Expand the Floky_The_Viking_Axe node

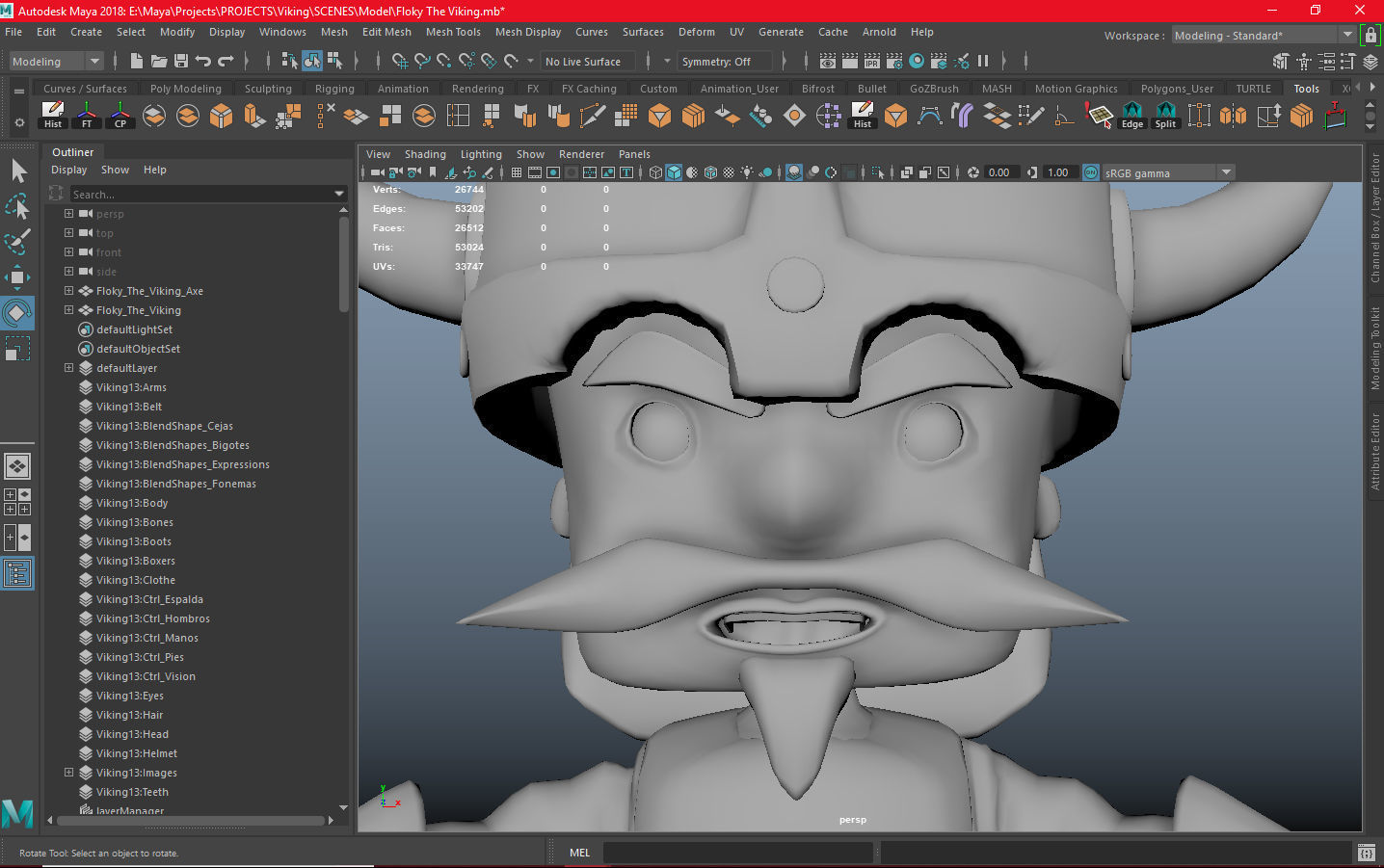[x=68, y=291]
